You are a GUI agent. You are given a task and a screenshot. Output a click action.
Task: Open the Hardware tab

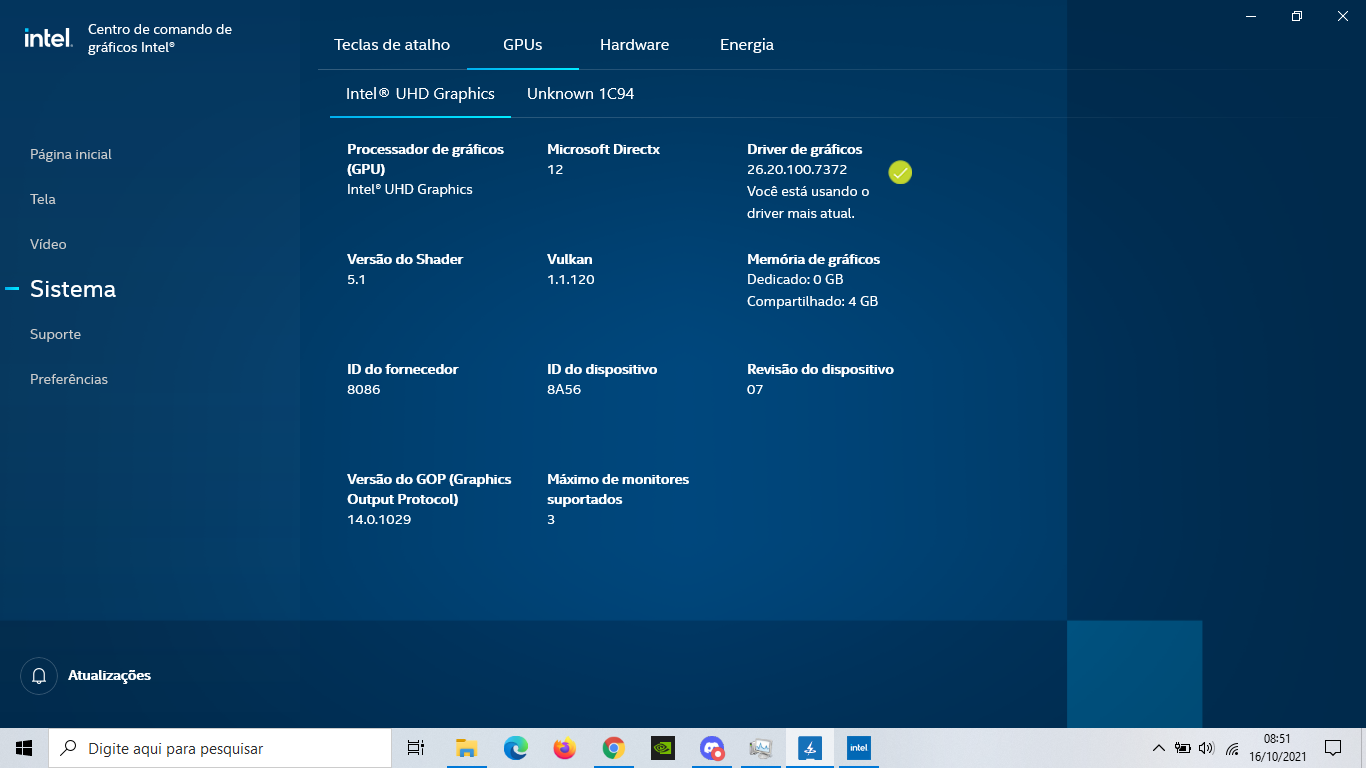[x=634, y=45]
